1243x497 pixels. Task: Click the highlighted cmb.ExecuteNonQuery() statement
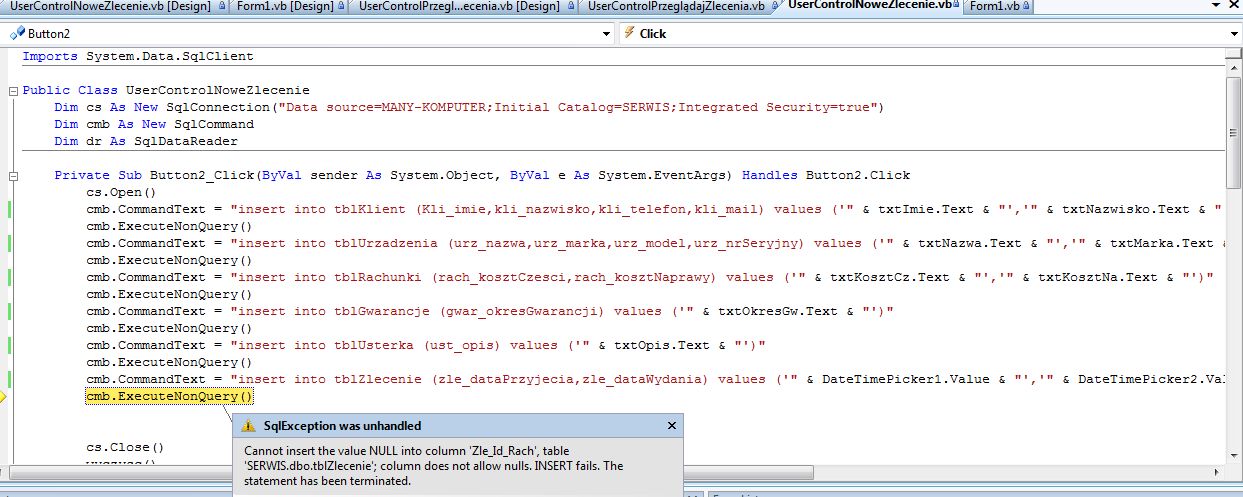(170, 397)
